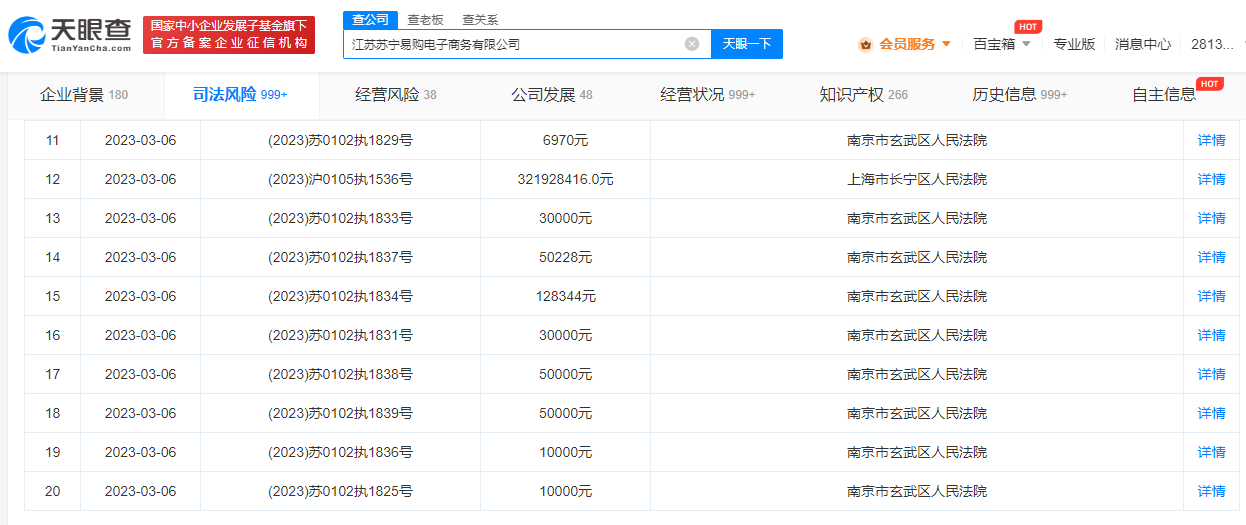
Task: Open 详情 for case 苏0102执1829号
Action: (1211, 140)
